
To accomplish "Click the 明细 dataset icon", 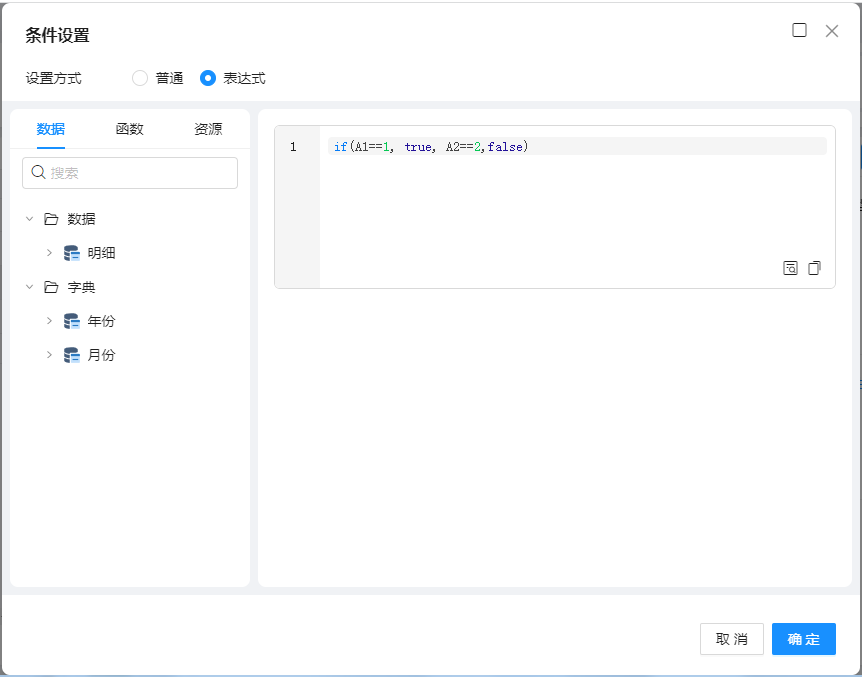I will point(72,253).
